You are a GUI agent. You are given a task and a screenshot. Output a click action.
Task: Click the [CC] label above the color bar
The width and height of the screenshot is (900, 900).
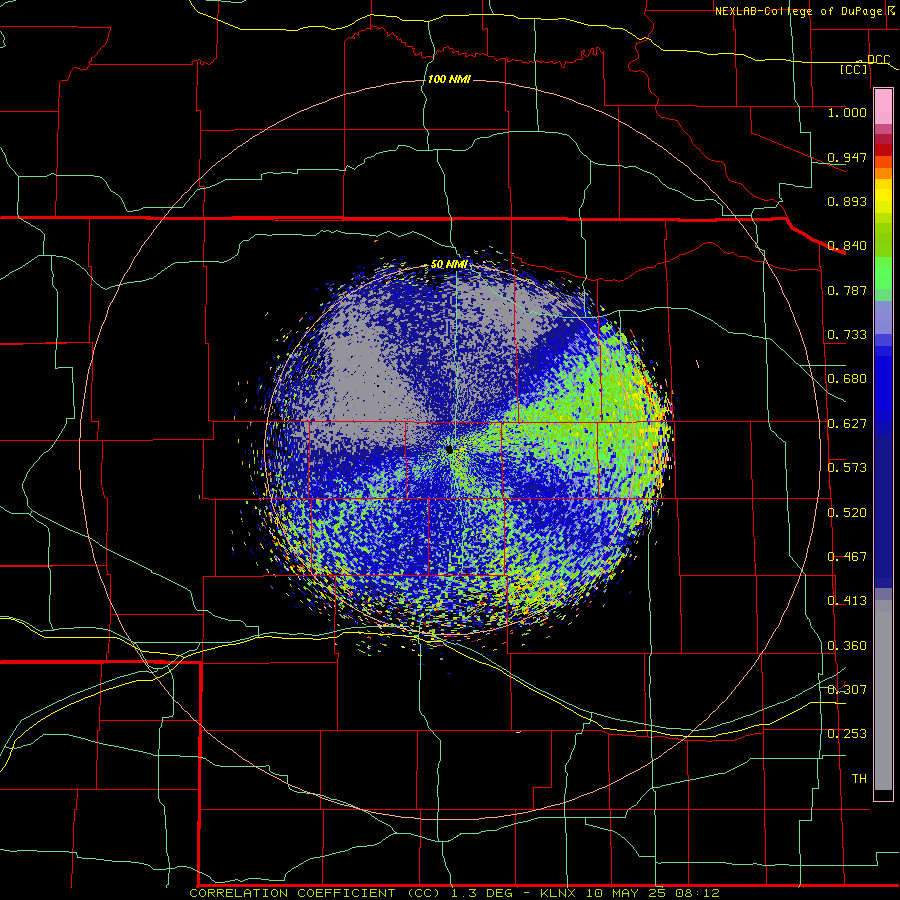(x=854, y=69)
